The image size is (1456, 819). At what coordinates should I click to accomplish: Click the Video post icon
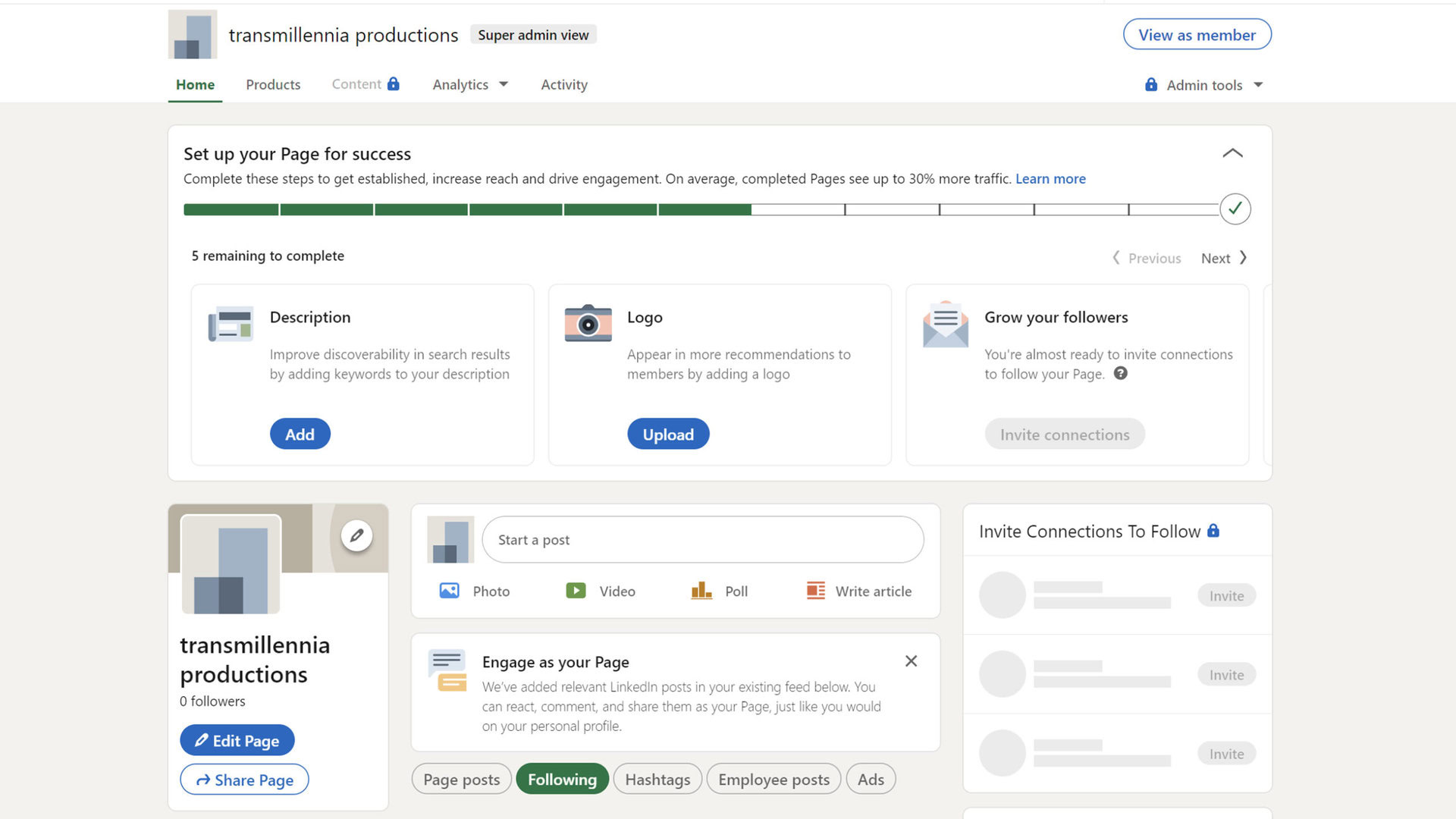pos(576,591)
